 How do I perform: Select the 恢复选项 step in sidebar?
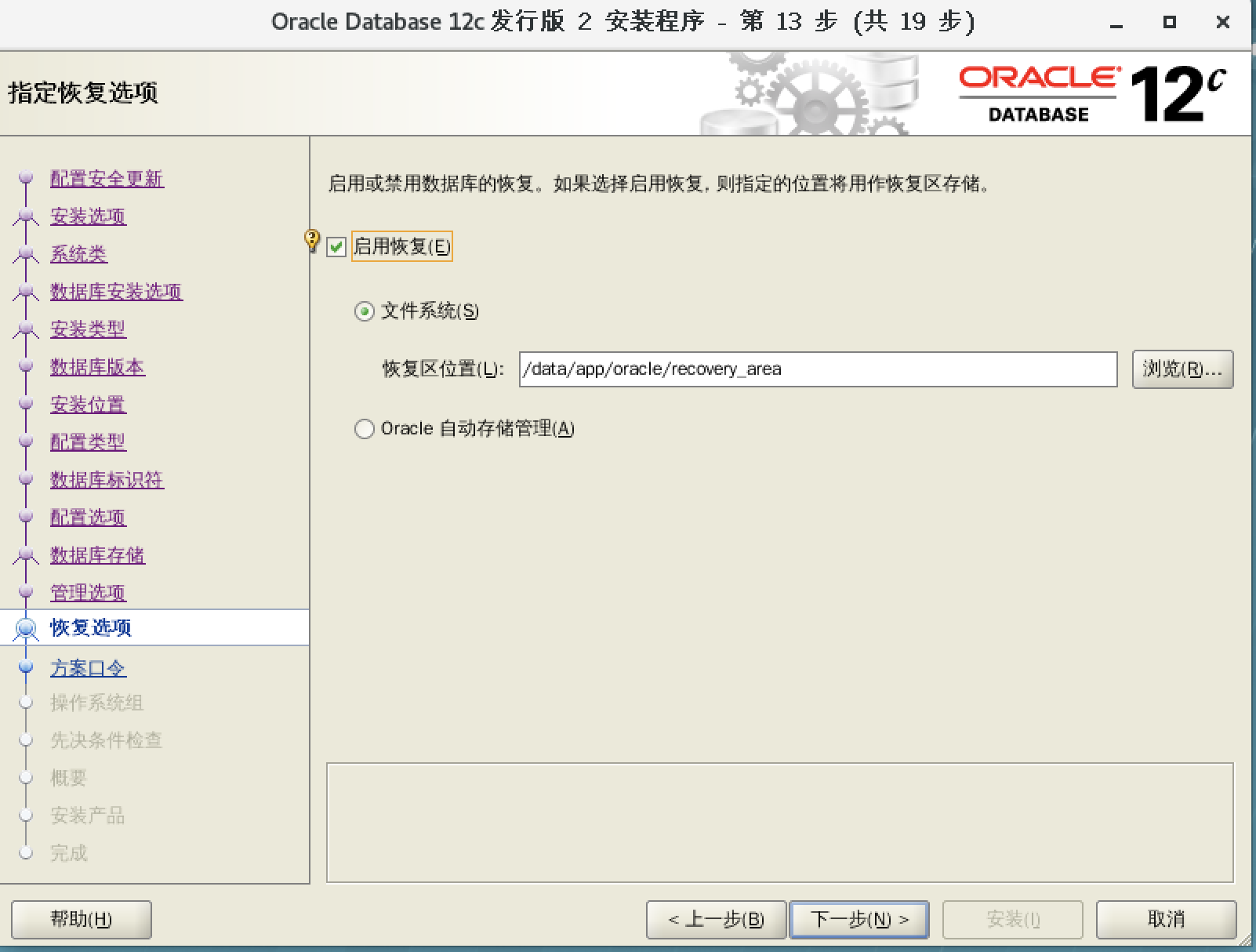point(89,628)
